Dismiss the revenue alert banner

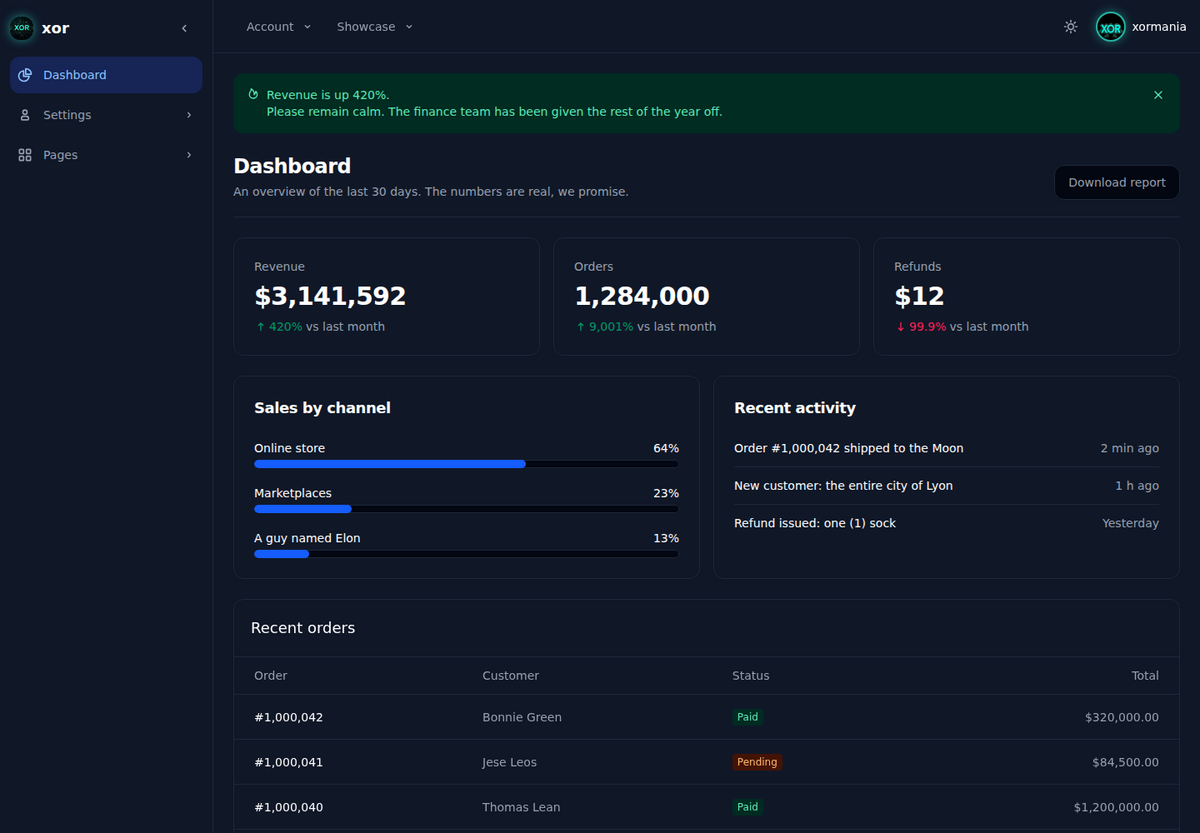coord(1158,95)
